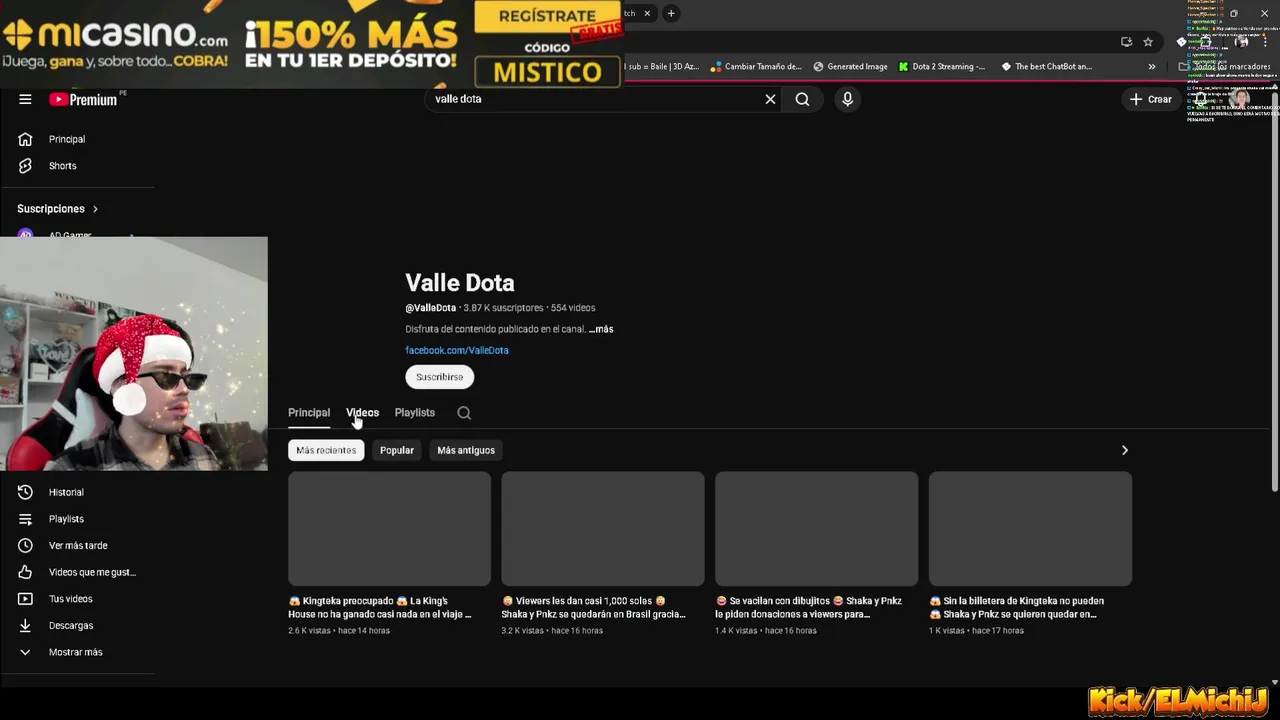This screenshot has width=1280, height=720.
Task: Click the Valle Dota channel name heading
Action: coord(460,283)
